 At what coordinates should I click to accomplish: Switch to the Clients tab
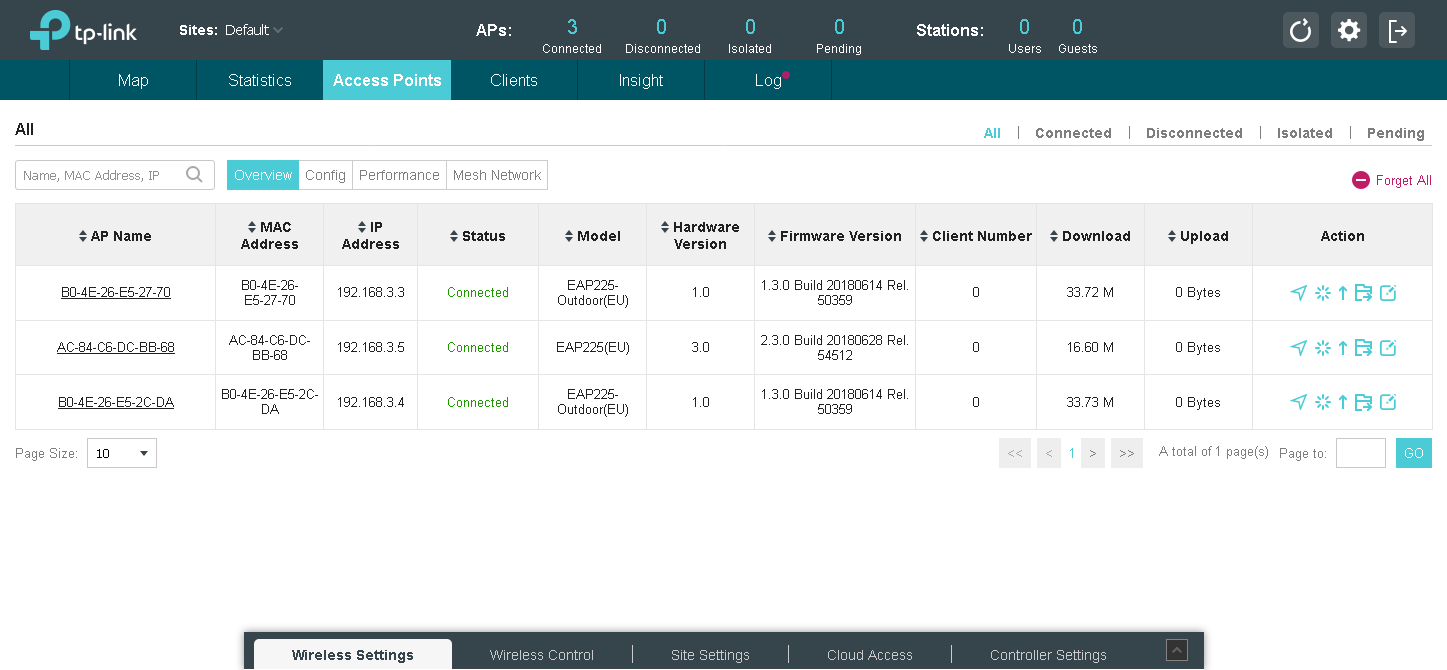514,80
